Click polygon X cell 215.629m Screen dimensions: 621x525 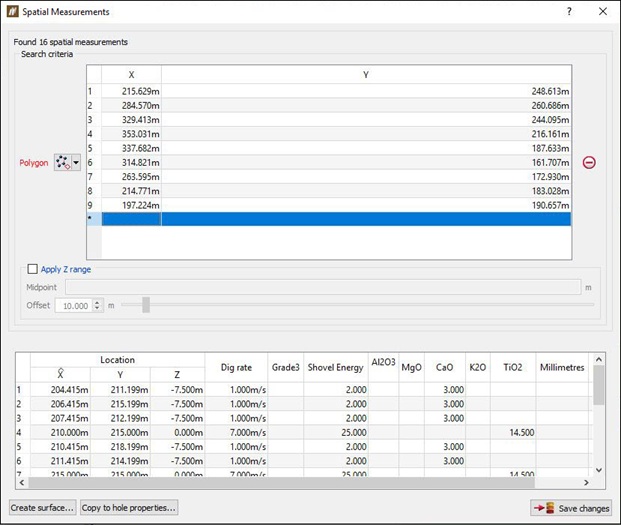[x=131, y=91]
